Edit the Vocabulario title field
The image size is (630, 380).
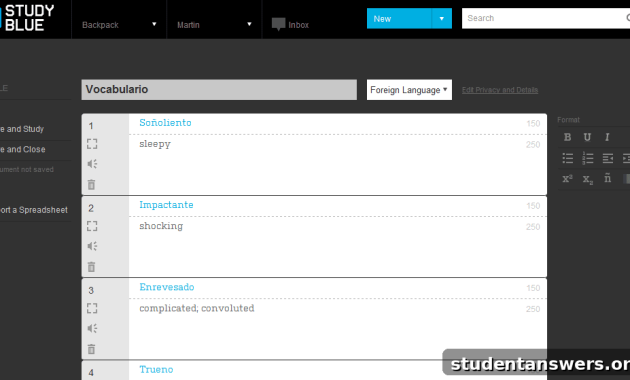(219, 90)
